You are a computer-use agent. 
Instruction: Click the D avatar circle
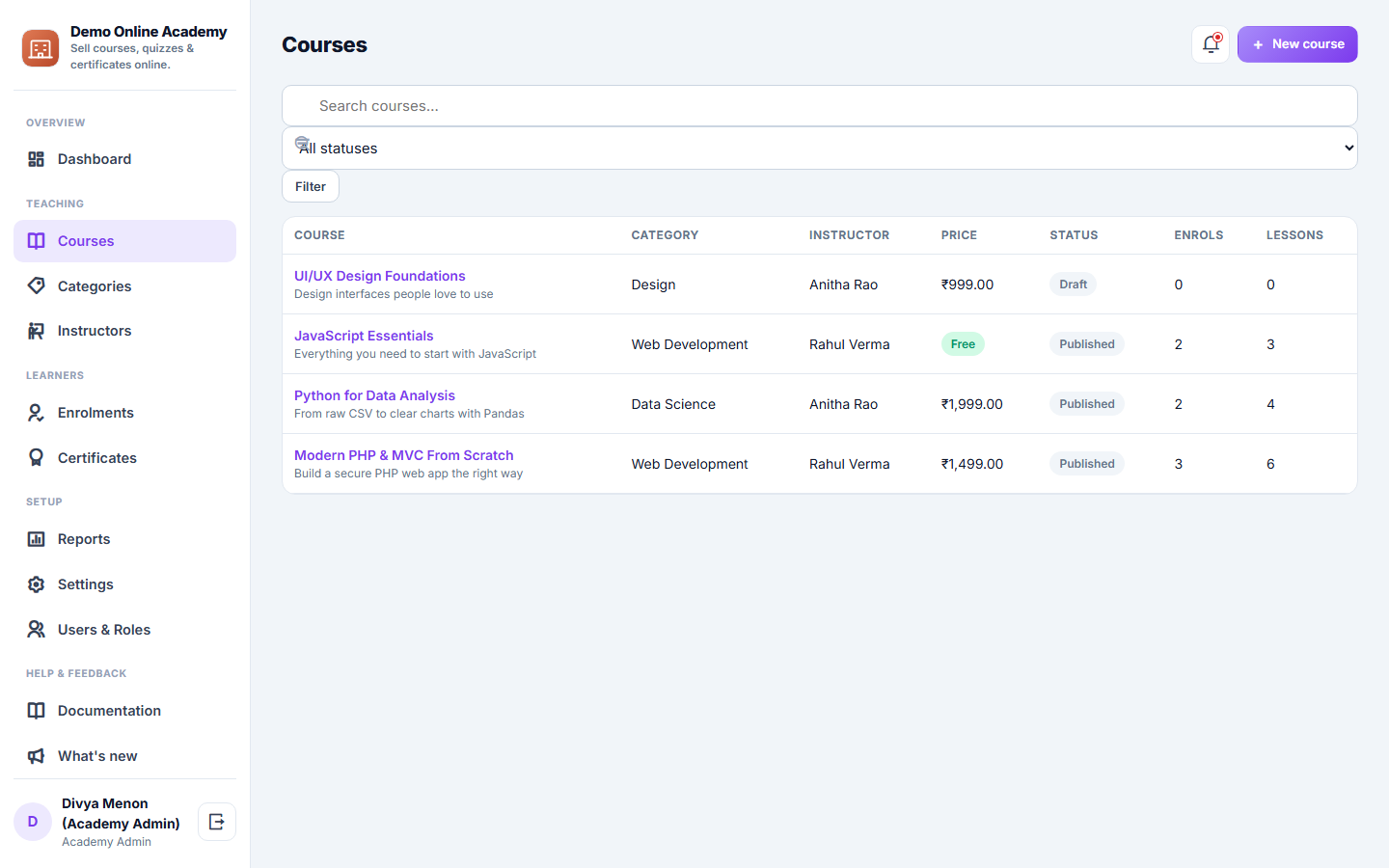pyautogui.click(x=33, y=822)
